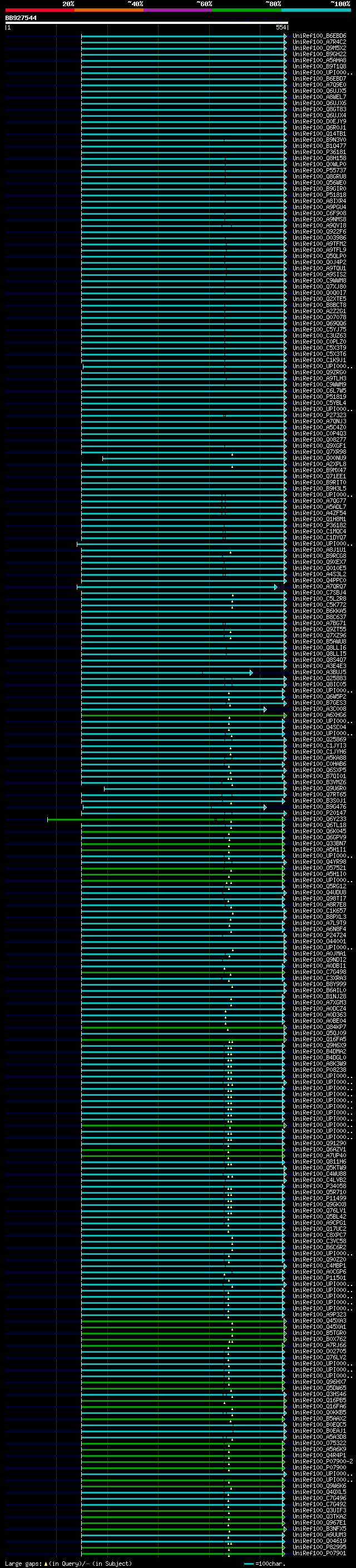Select hit UniRef100_D0EJY9
Viewport: 356px width, 1568px height.
319,121
